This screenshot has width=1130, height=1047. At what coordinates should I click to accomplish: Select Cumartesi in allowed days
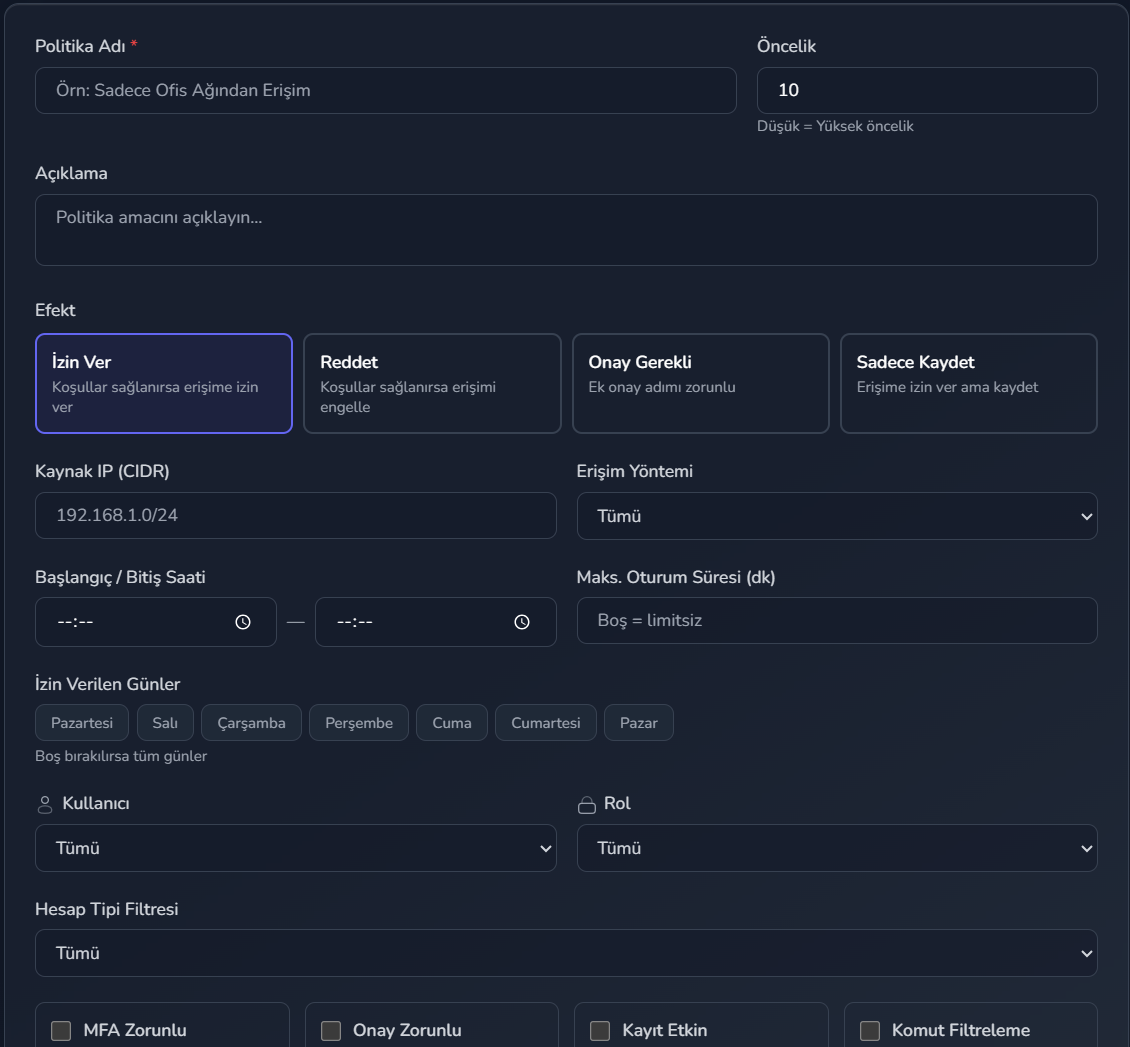coord(546,723)
